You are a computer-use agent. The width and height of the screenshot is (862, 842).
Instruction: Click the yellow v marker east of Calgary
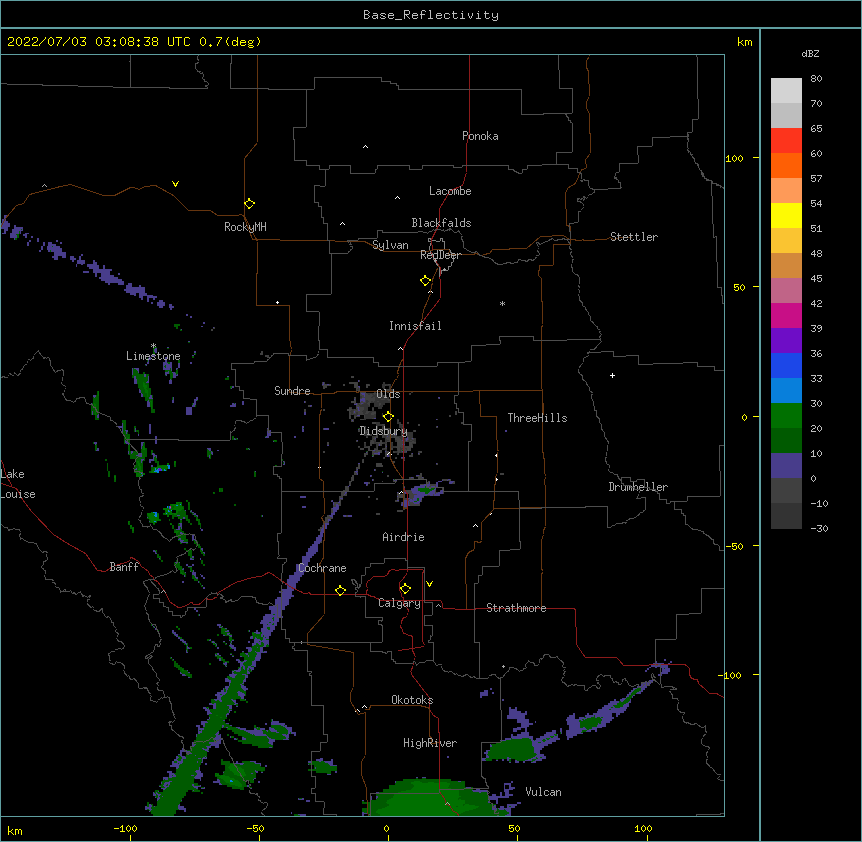(429, 584)
